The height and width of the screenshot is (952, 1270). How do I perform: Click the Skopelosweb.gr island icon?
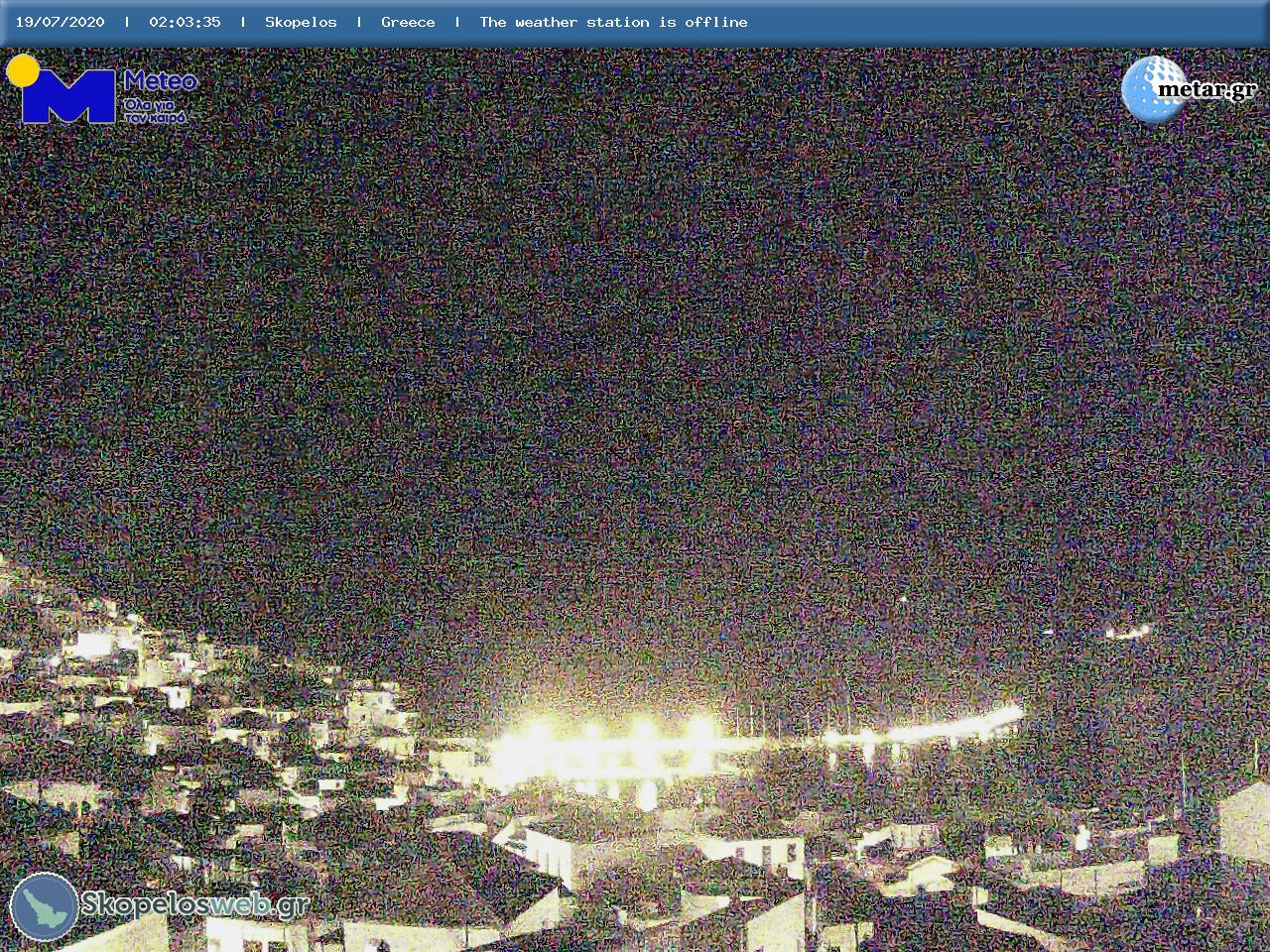(x=44, y=906)
